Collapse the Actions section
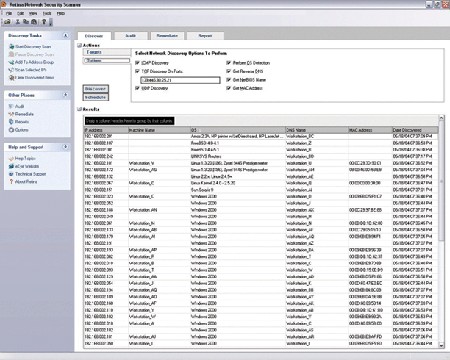 pos(79,45)
